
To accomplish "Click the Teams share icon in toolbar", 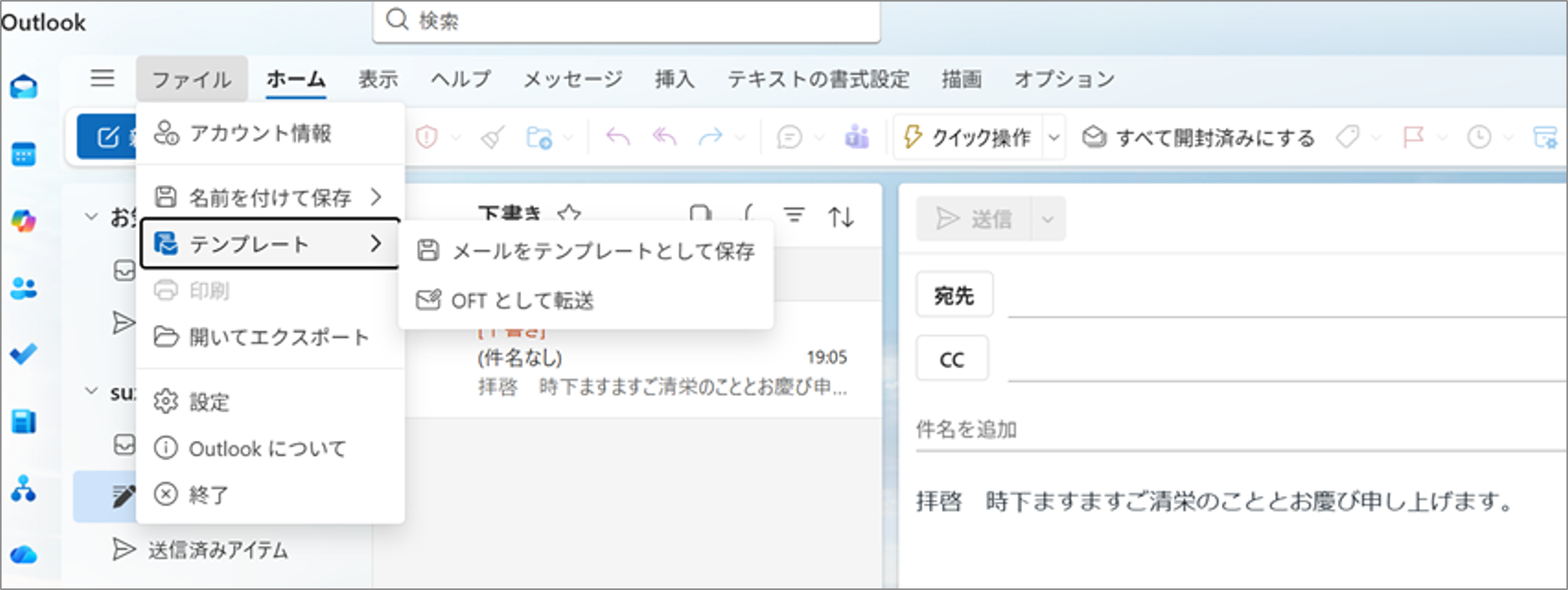I will 856,137.
